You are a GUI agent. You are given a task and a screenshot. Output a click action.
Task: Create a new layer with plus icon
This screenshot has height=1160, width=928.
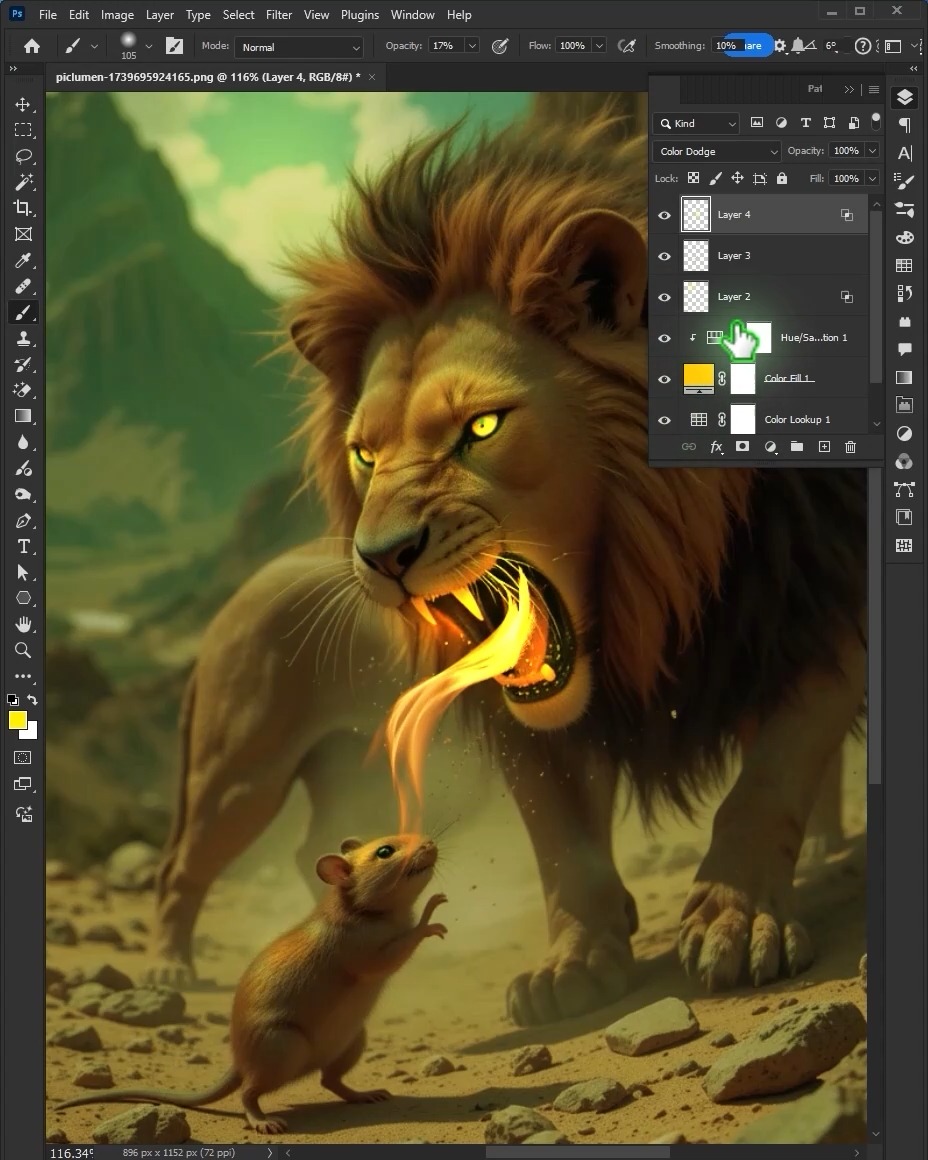824,446
